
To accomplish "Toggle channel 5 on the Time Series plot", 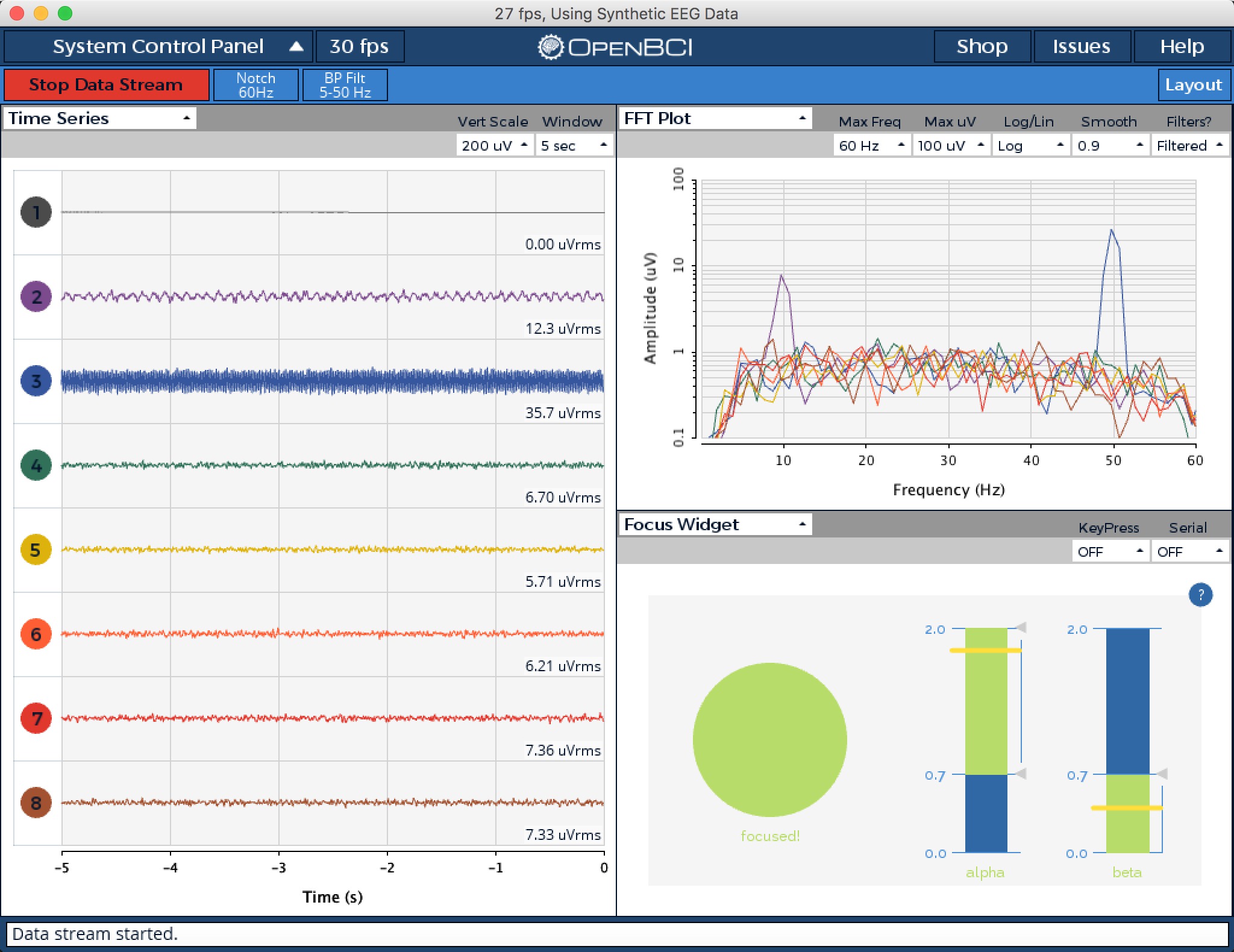I will 36,550.
